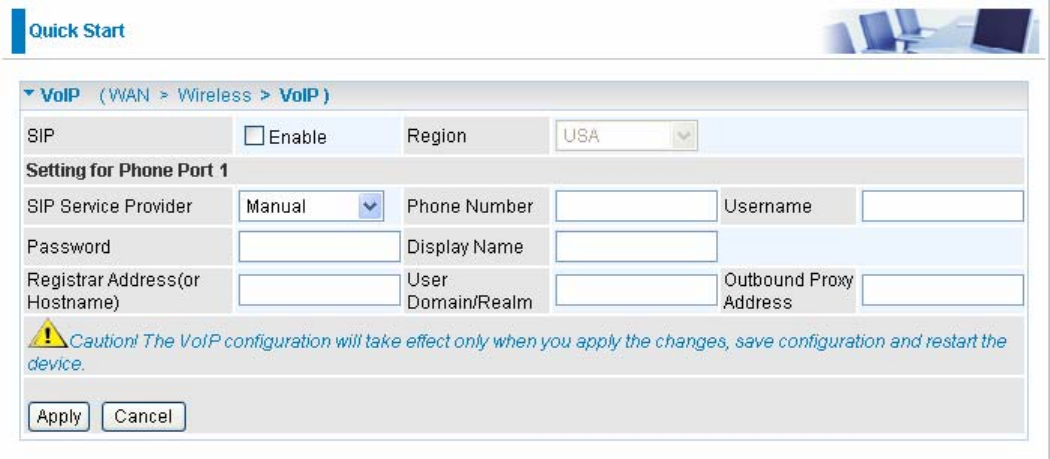Click the Outbound Proxy Address field
Image resolution: width=1050 pixels, height=459 pixels.
click(x=943, y=290)
